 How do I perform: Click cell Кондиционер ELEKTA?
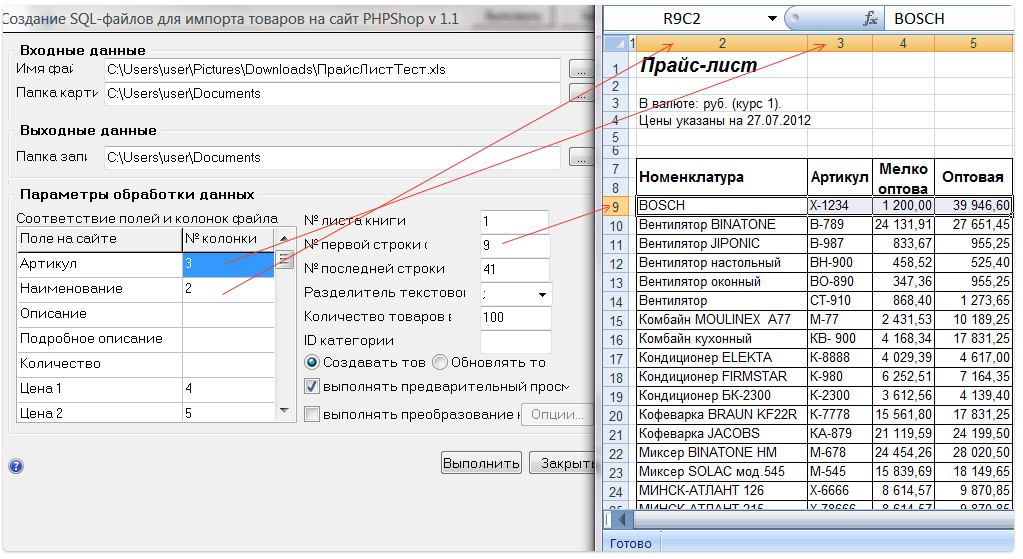point(722,358)
